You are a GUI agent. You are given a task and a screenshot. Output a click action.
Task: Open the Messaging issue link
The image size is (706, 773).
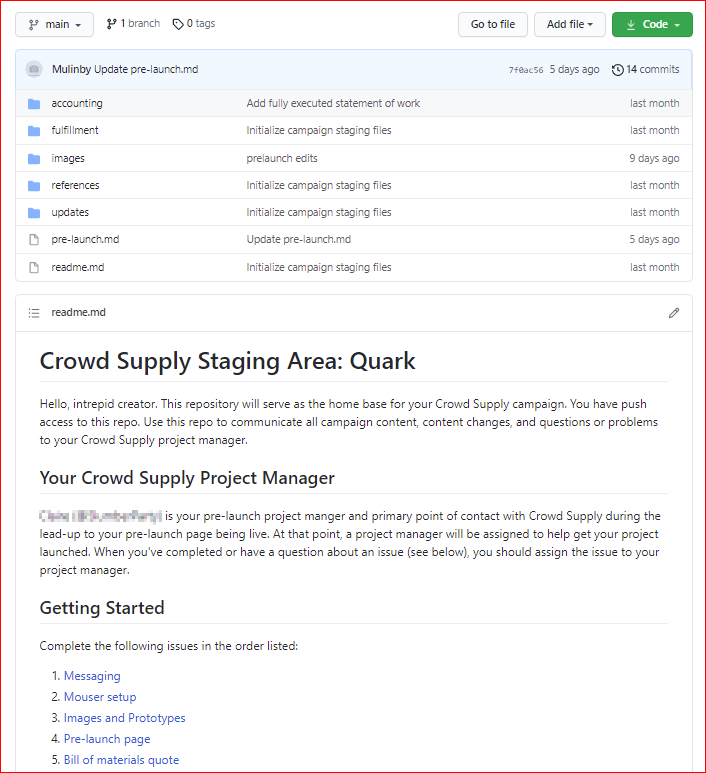coord(92,676)
